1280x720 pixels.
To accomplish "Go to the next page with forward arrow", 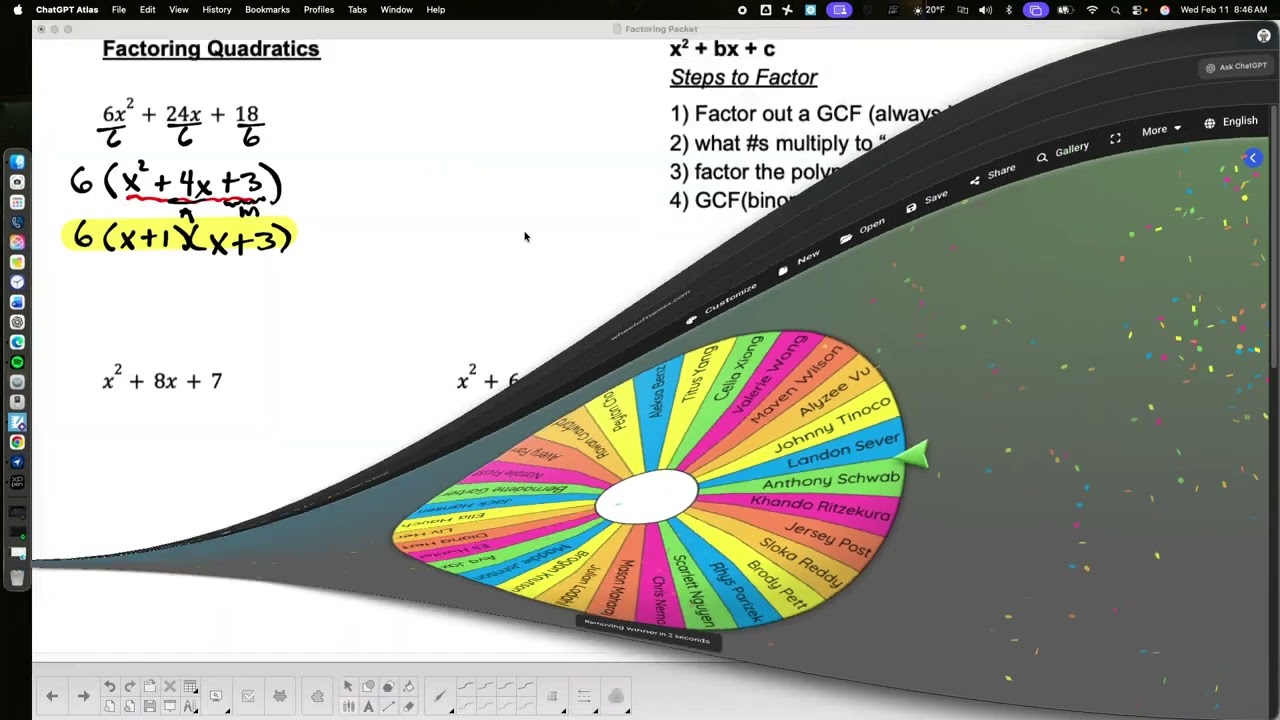I will tap(83, 696).
